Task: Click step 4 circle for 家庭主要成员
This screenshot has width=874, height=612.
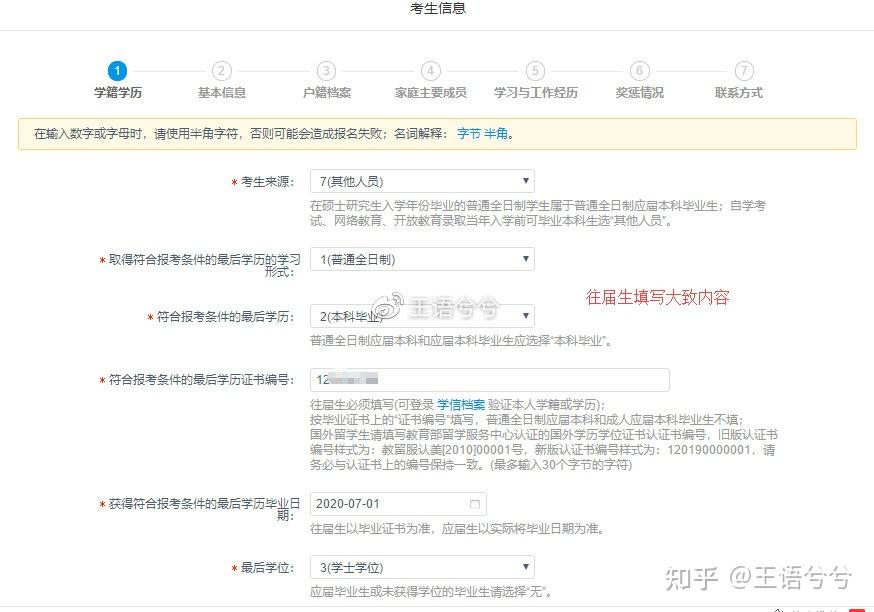Action: point(430,71)
